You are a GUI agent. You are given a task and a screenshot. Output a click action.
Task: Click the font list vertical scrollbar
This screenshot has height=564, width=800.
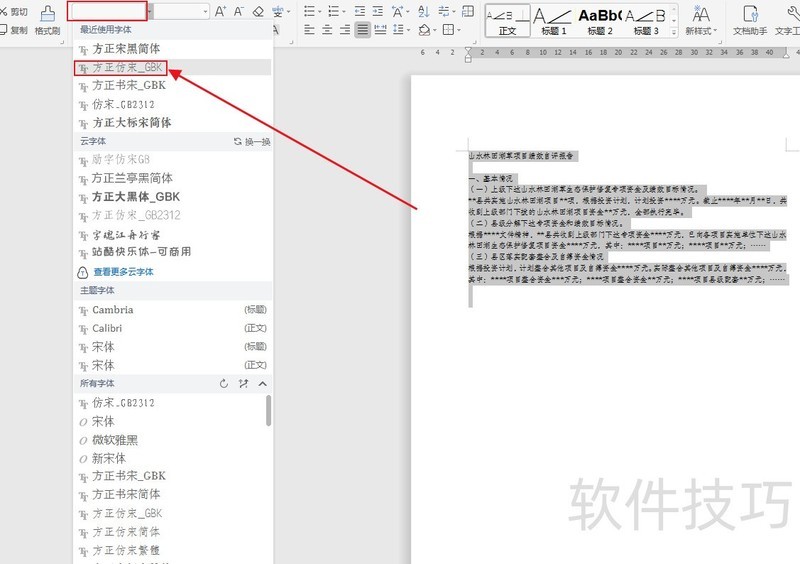268,411
